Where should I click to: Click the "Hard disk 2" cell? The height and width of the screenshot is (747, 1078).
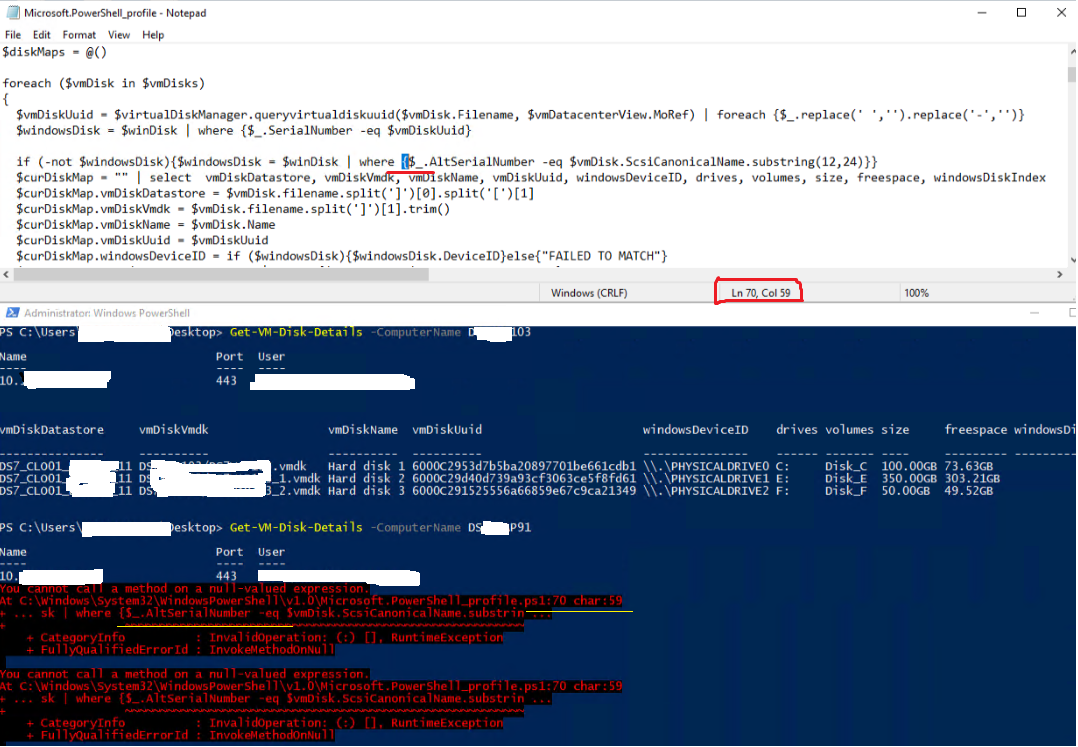tap(366, 479)
